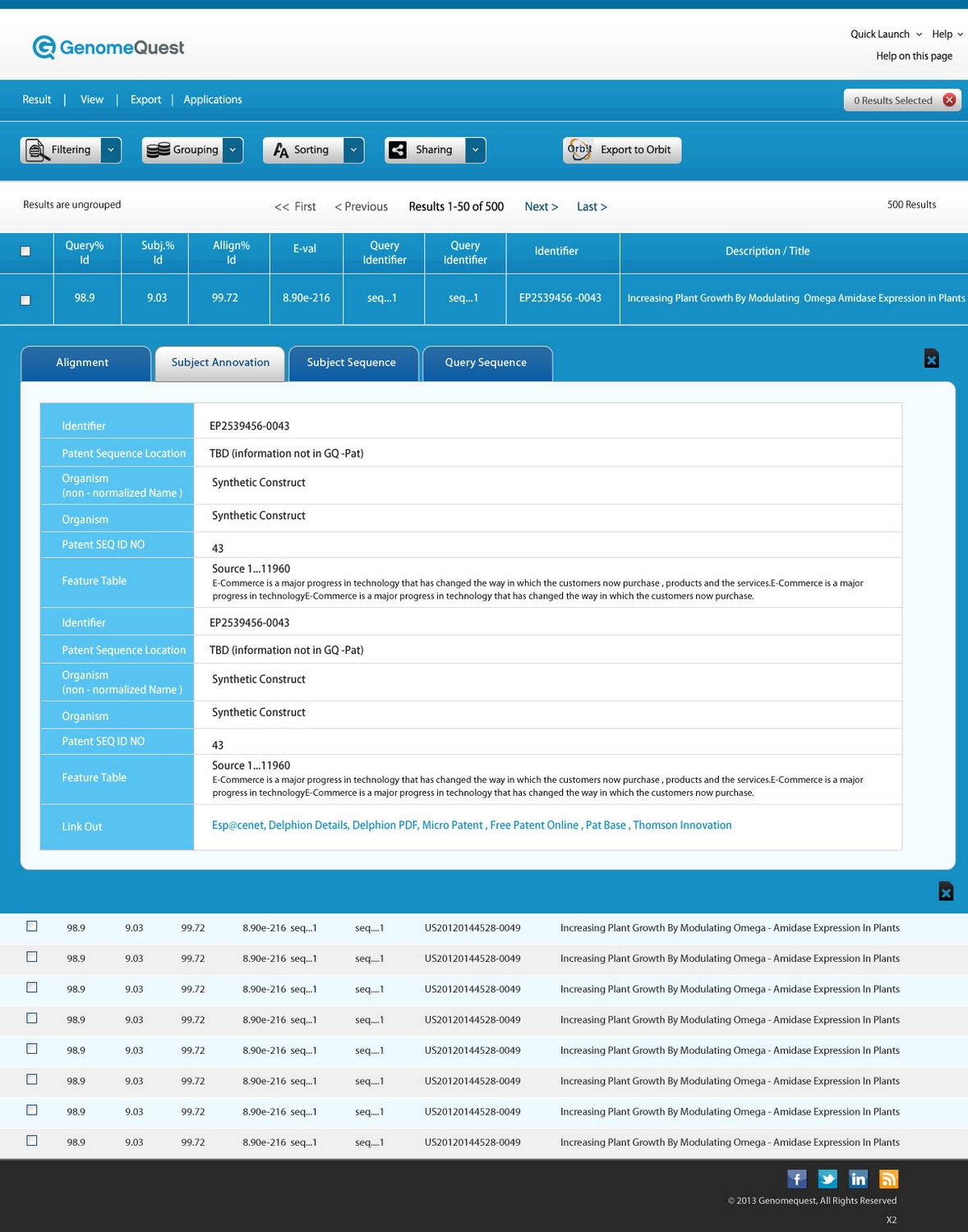This screenshot has width=968, height=1232.
Task: Open the LinkedIn icon in the footer
Action: click(x=858, y=1179)
